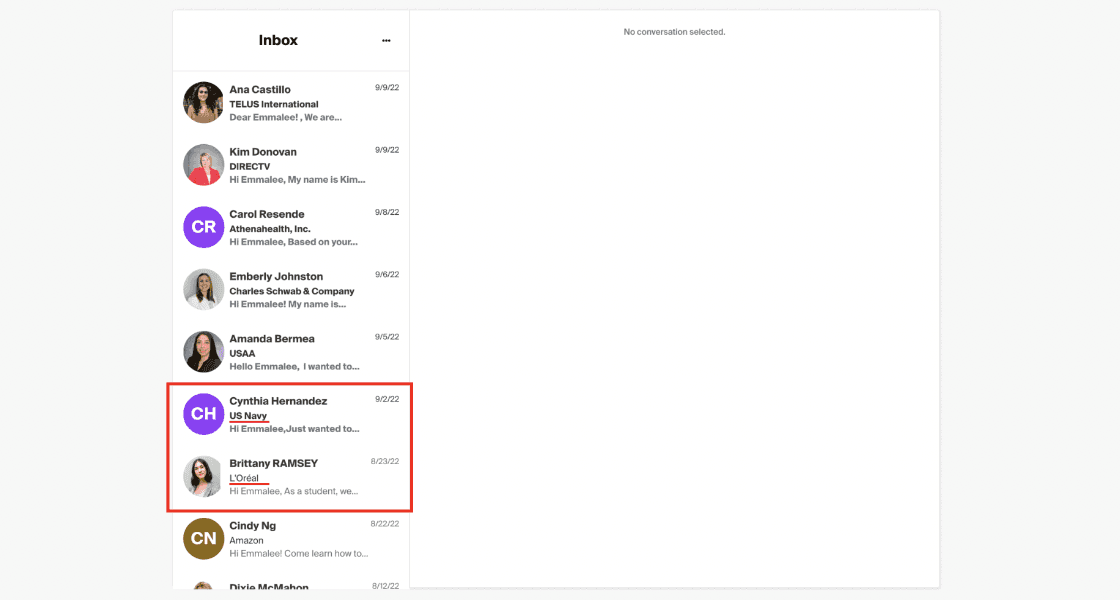Click the 9/2/22 message date

[387, 399]
